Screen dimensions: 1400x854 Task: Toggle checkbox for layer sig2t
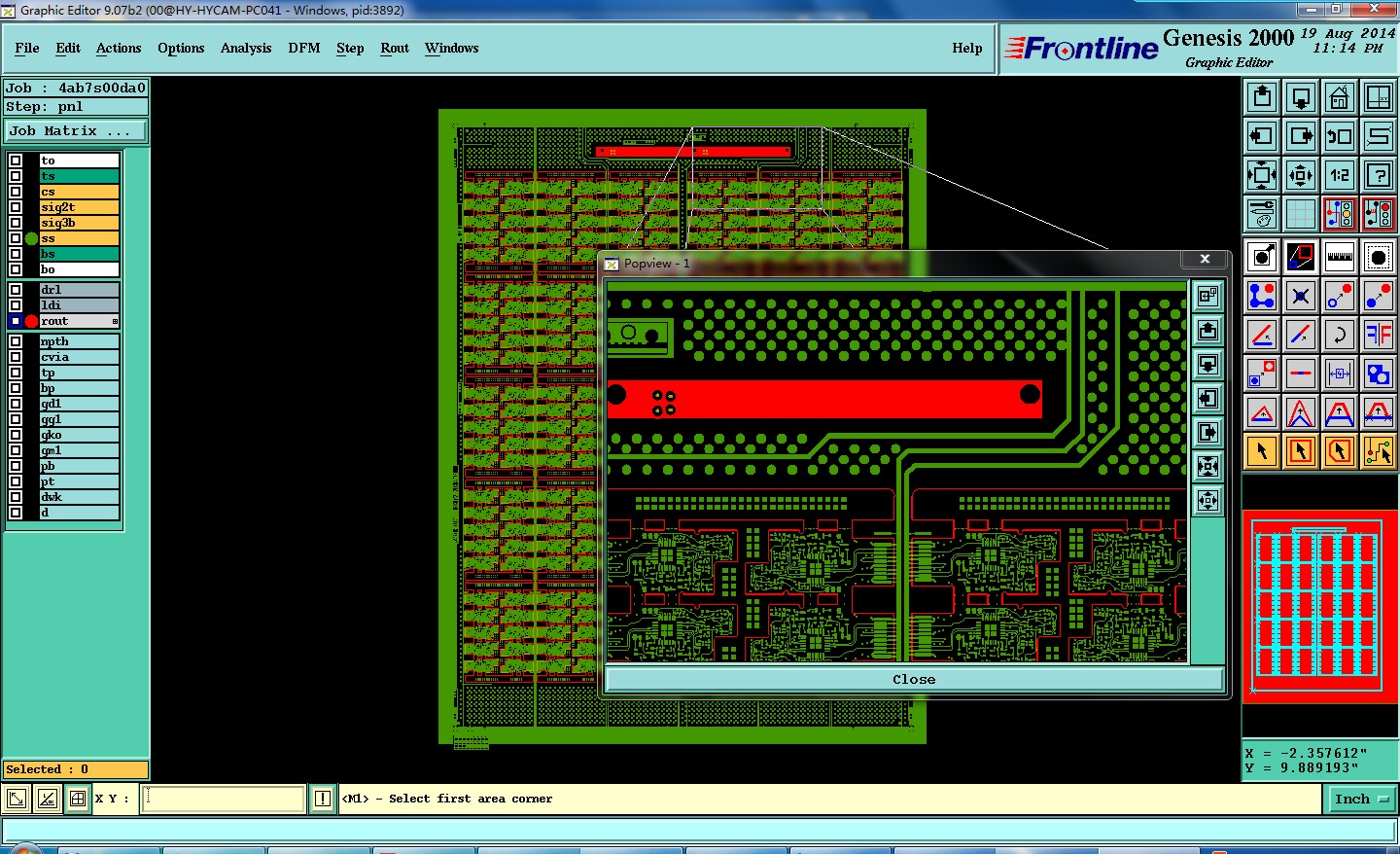16,207
